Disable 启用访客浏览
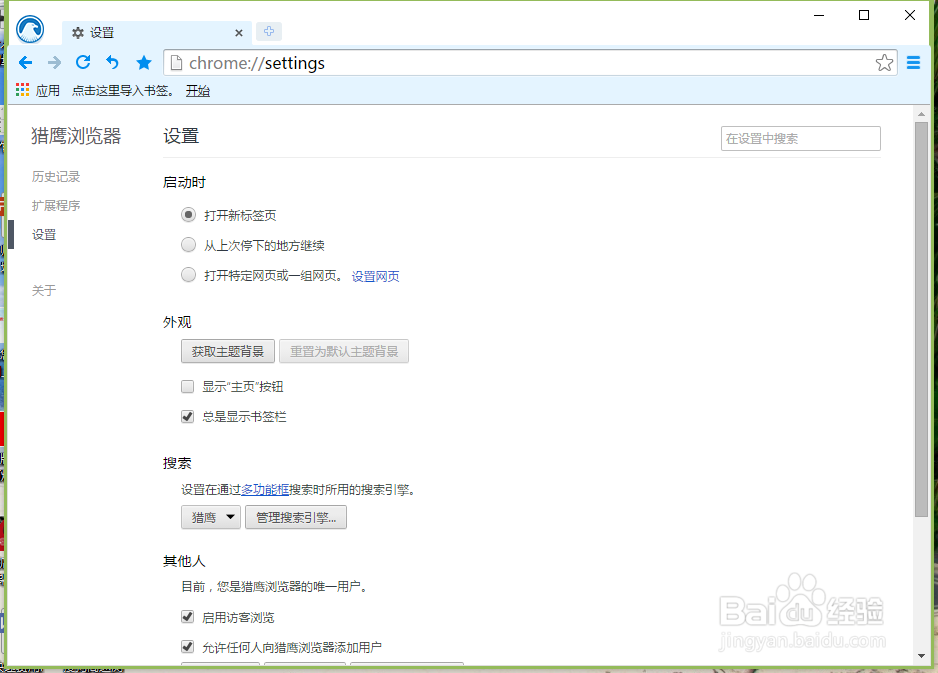938x673 pixels. click(x=187, y=616)
